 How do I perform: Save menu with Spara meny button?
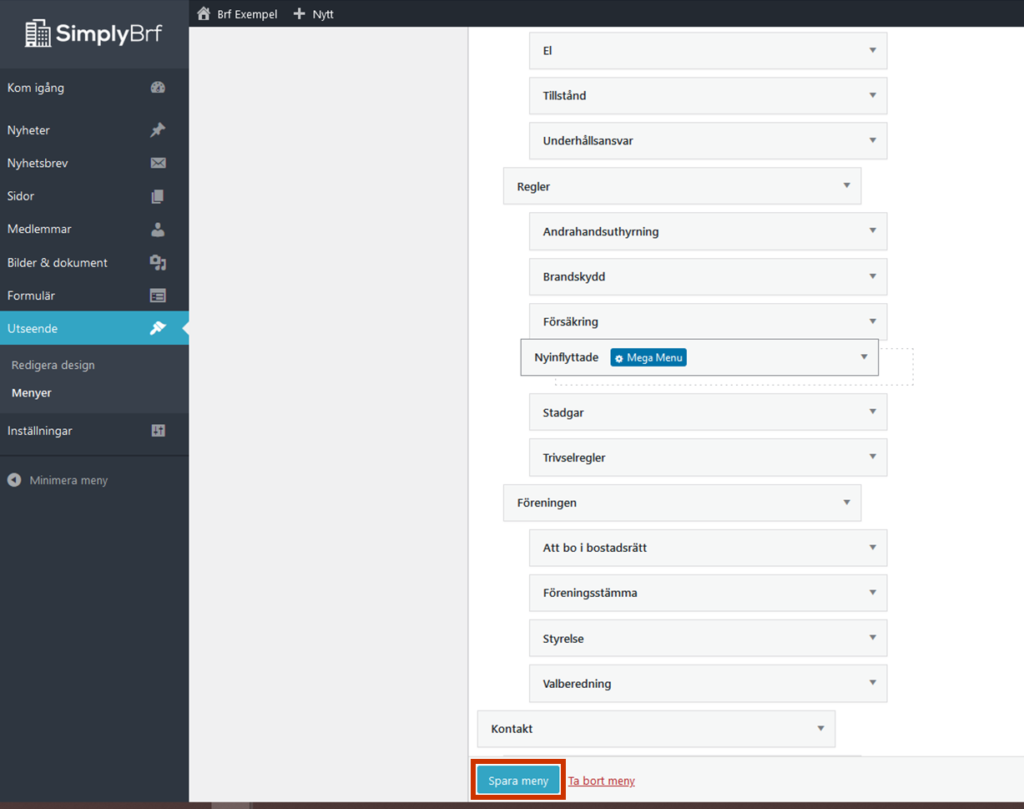coord(518,781)
